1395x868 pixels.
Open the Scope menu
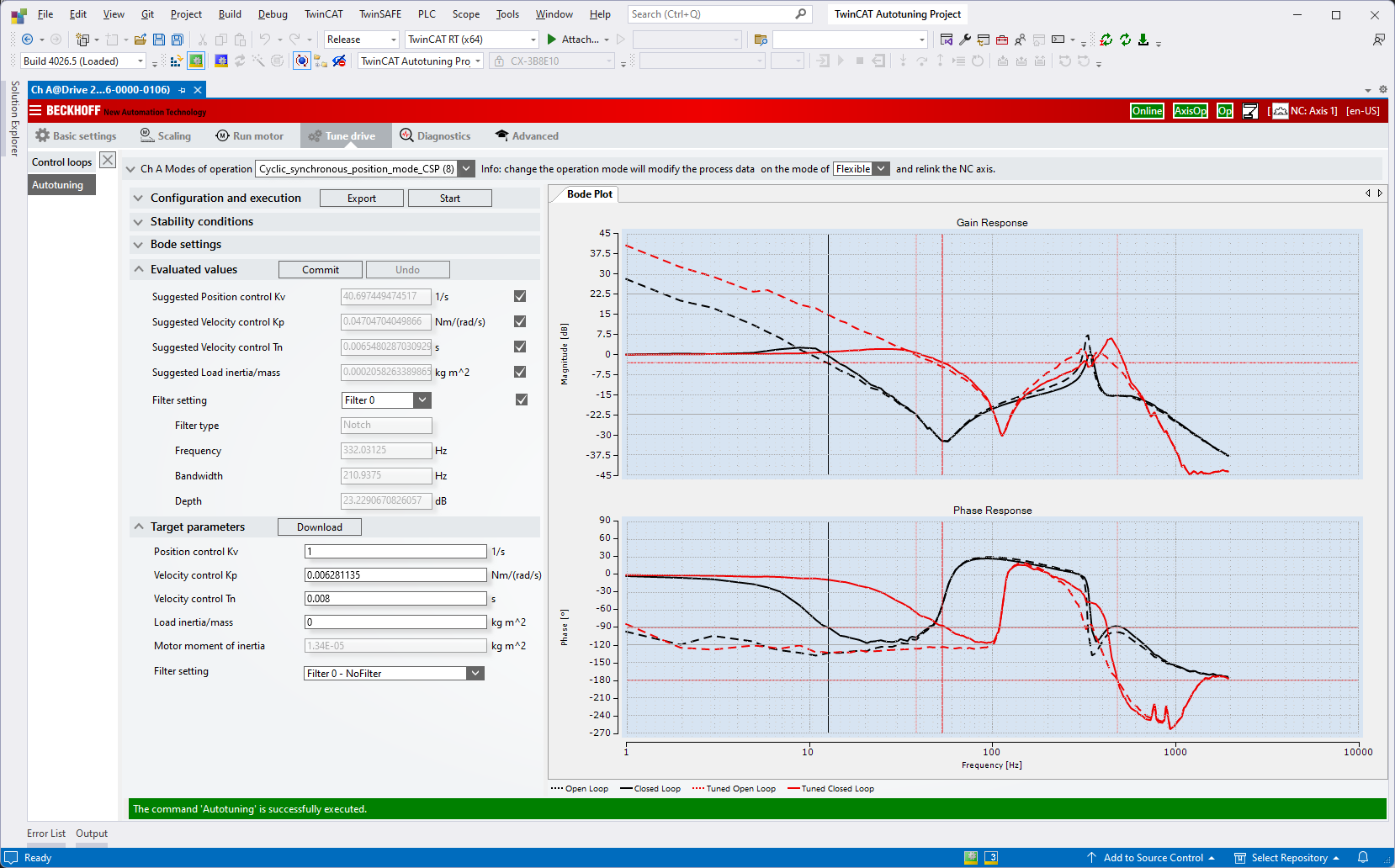465,14
